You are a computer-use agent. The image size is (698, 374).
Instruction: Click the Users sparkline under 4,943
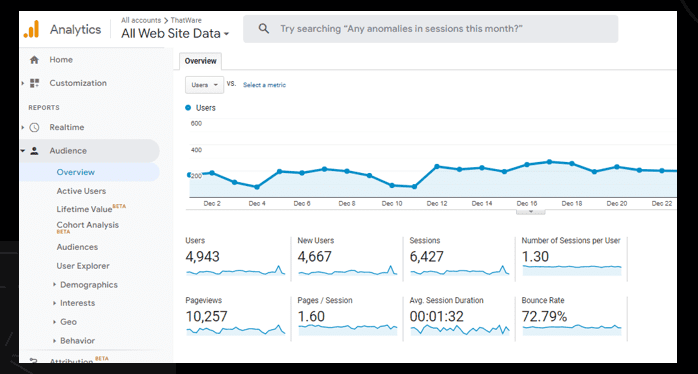[235, 271]
